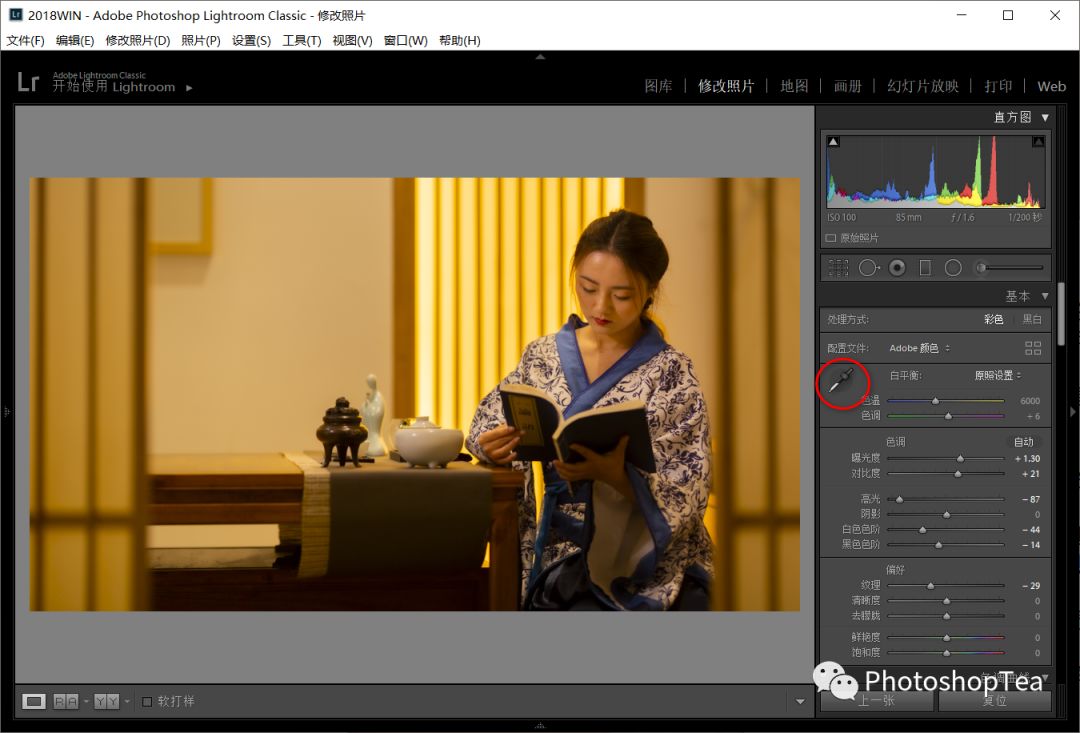Screen dimensions: 1080x733
Task: Open the 文件(F) menu
Action: pos(25,41)
